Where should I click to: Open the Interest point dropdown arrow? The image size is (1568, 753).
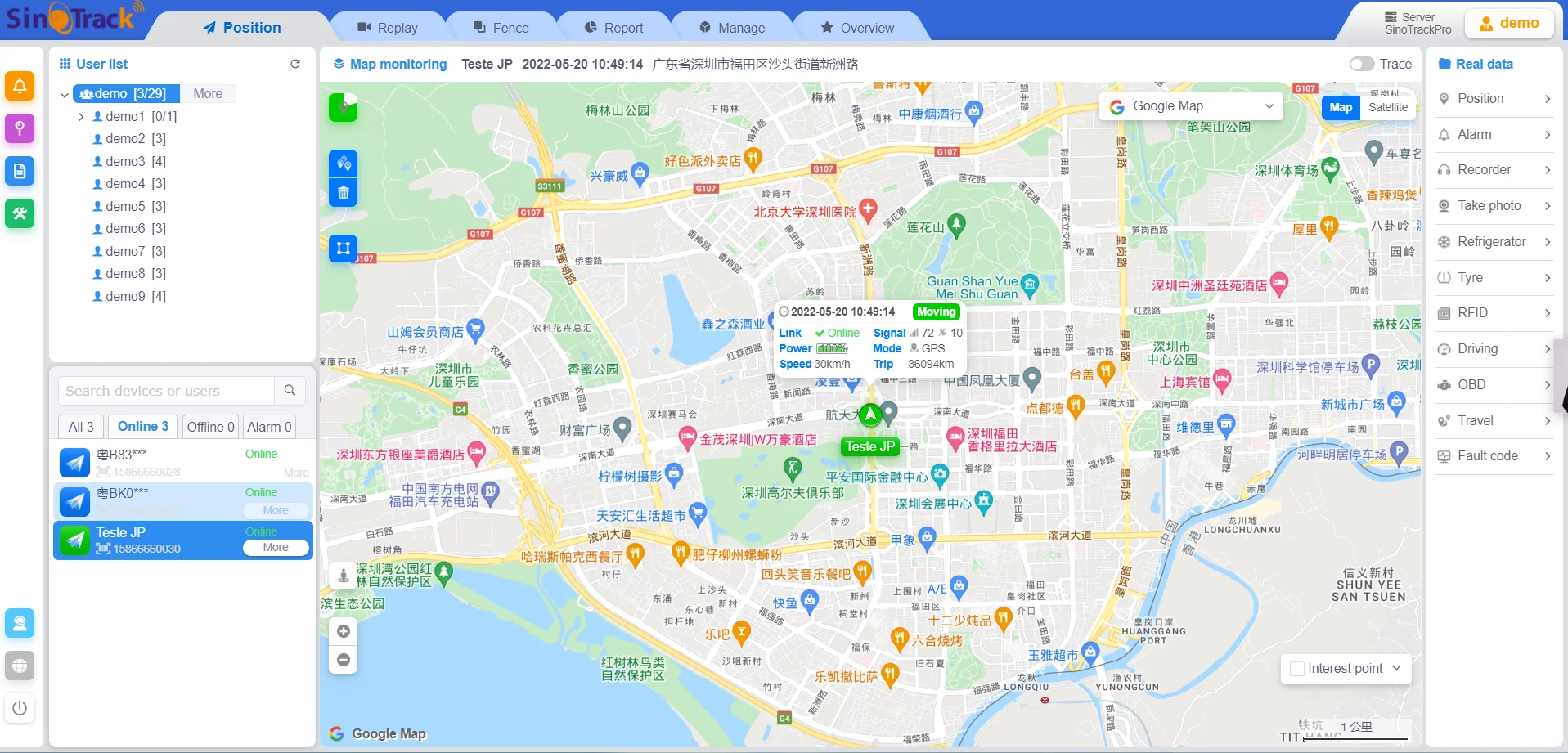point(1396,668)
